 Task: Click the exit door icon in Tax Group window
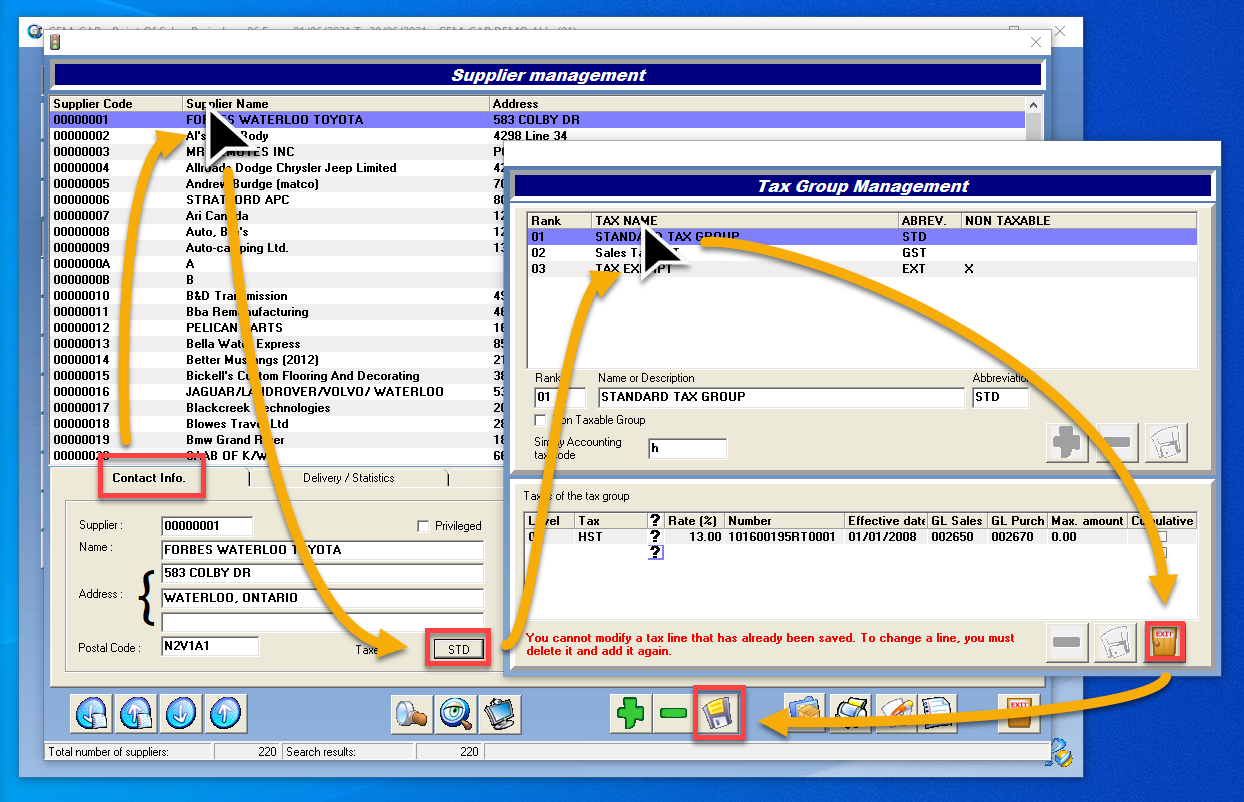click(x=1165, y=641)
